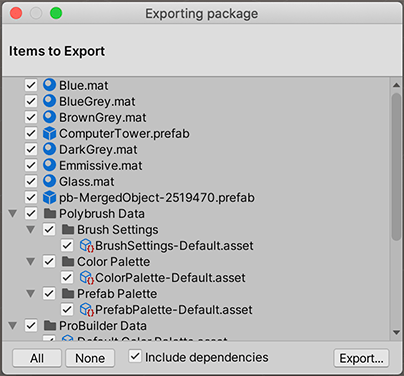Screen dimensions: 404x376
Task: Select the ColorPalette-Default.asset file name
Action: point(170,278)
